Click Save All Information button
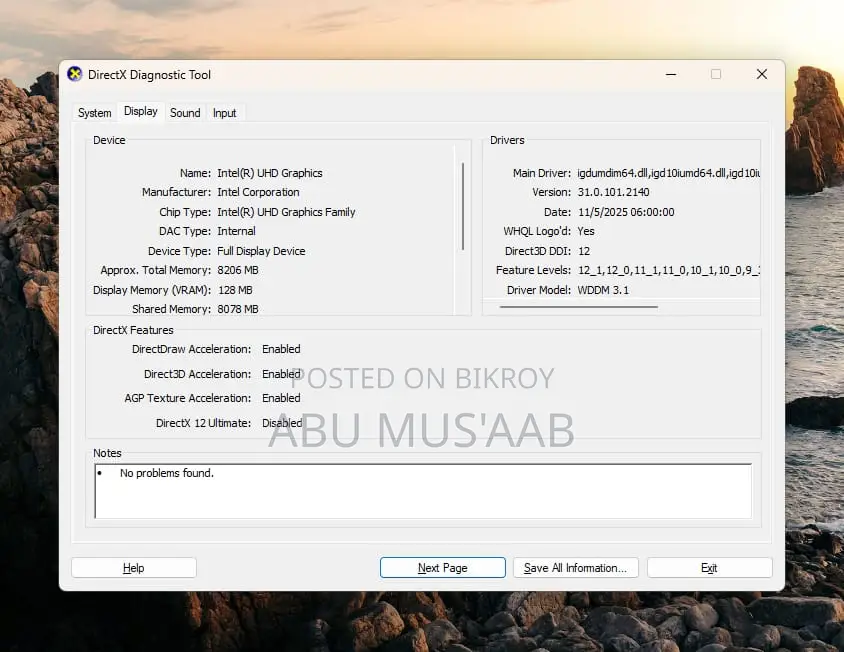Image resolution: width=844 pixels, height=652 pixels. (575, 568)
